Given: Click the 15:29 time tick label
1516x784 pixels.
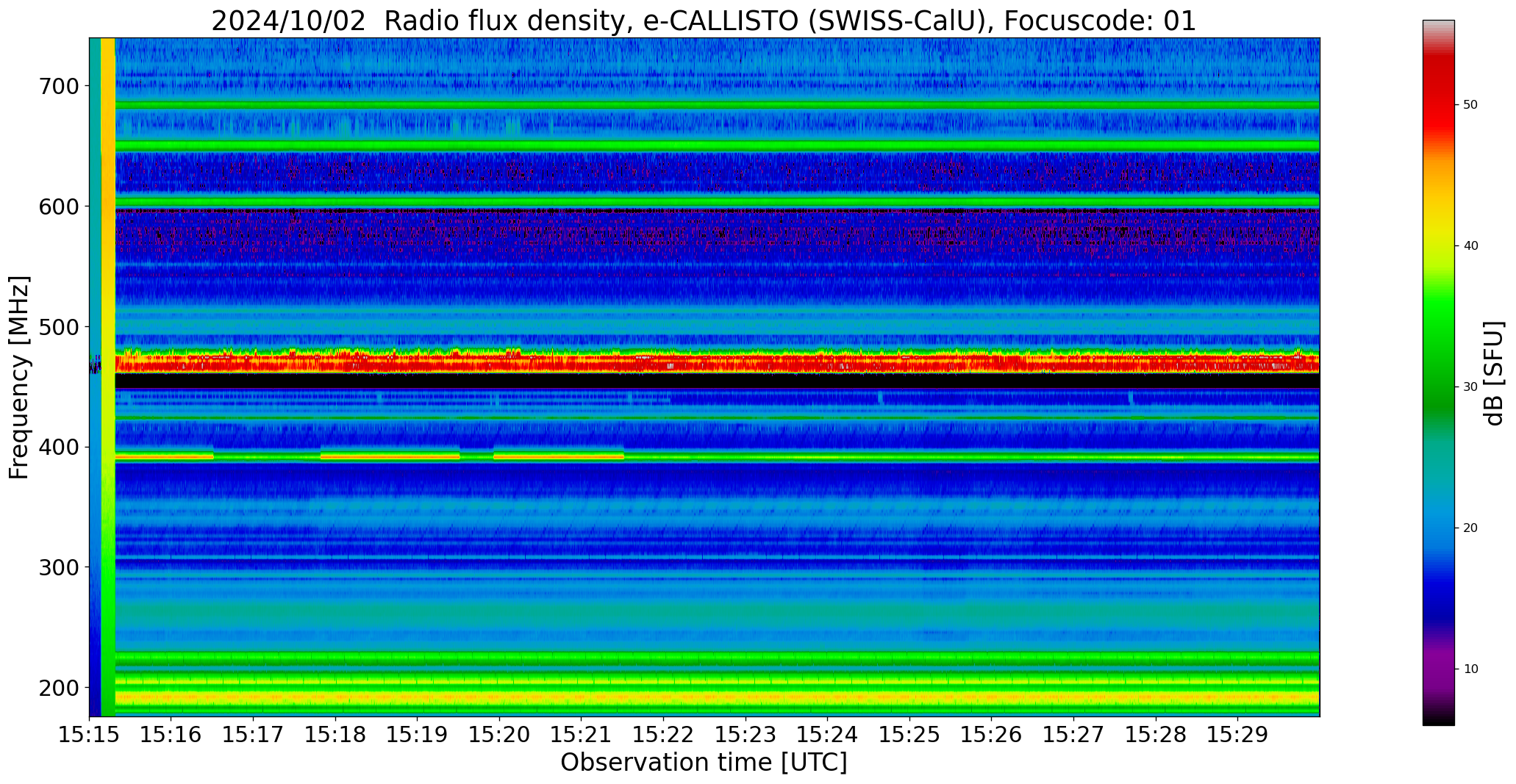Looking at the screenshot, I should pyautogui.click(x=1238, y=734).
